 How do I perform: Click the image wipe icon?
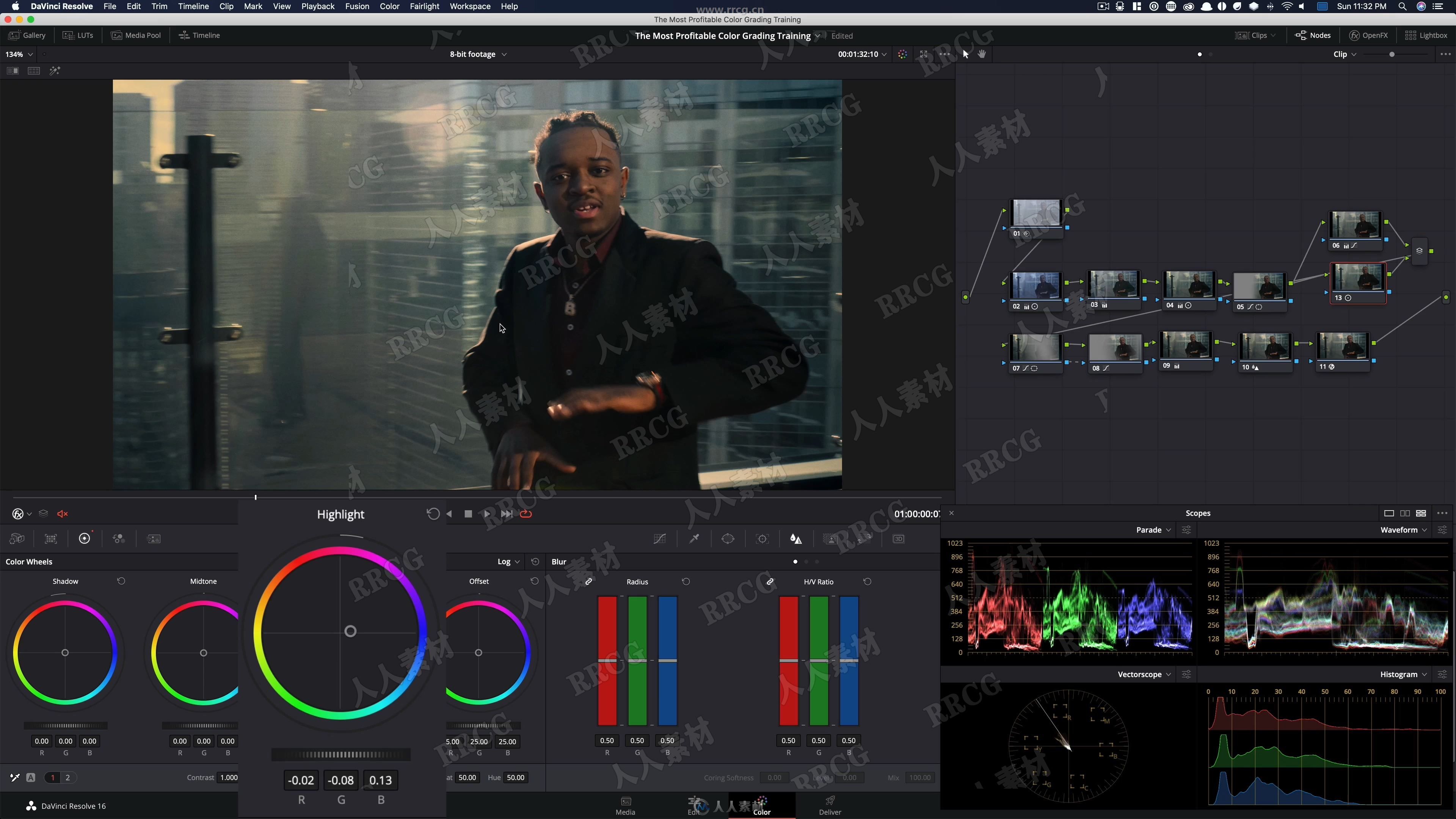[13, 71]
